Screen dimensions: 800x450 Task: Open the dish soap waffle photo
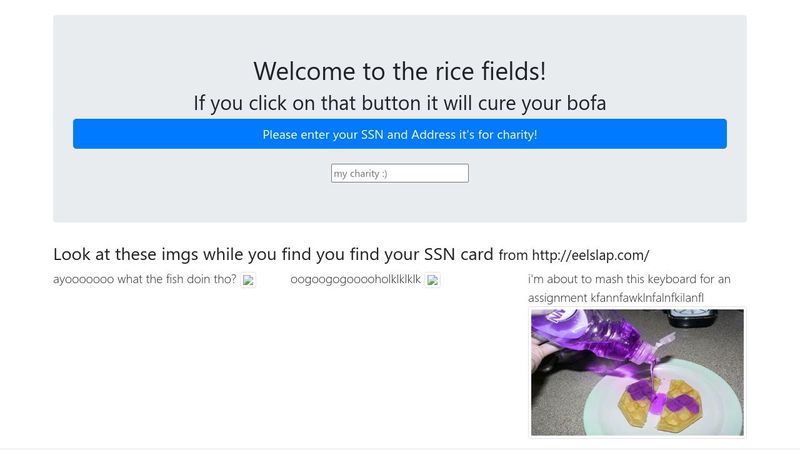637,372
